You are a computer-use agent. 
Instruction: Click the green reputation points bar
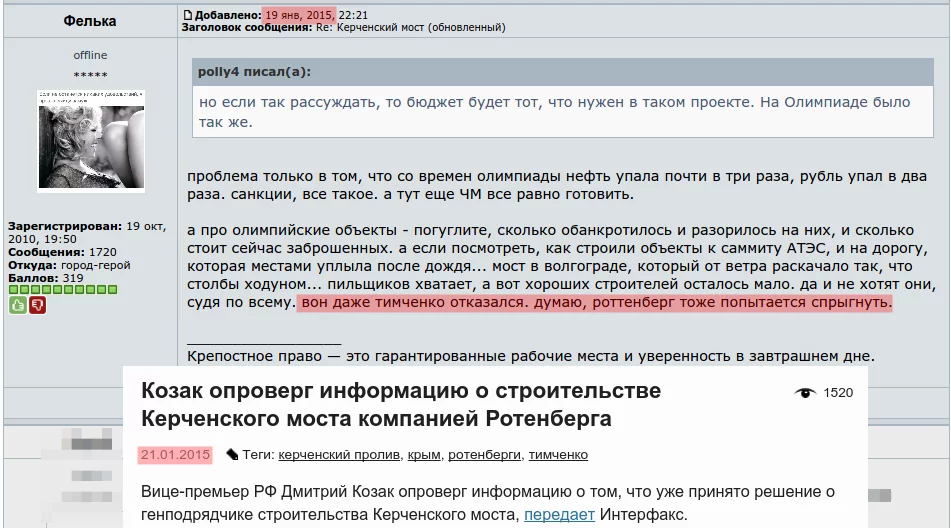coord(63,290)
